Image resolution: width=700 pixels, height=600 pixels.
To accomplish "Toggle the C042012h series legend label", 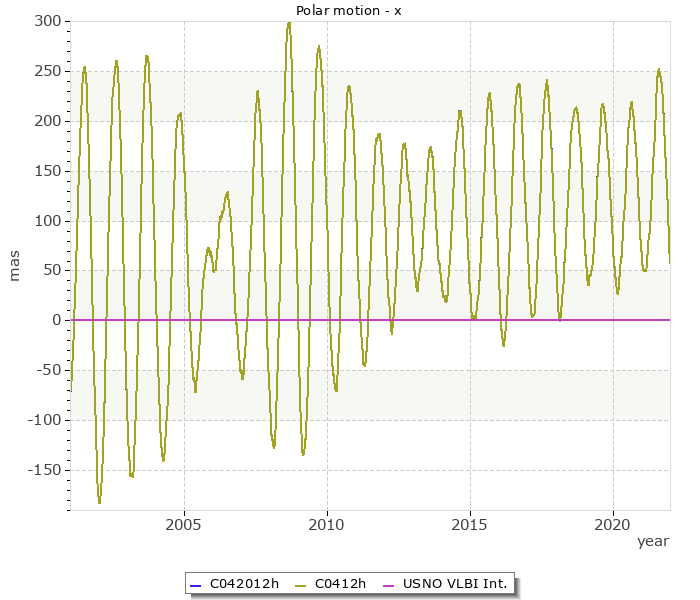I will click(x=243, y=584).
